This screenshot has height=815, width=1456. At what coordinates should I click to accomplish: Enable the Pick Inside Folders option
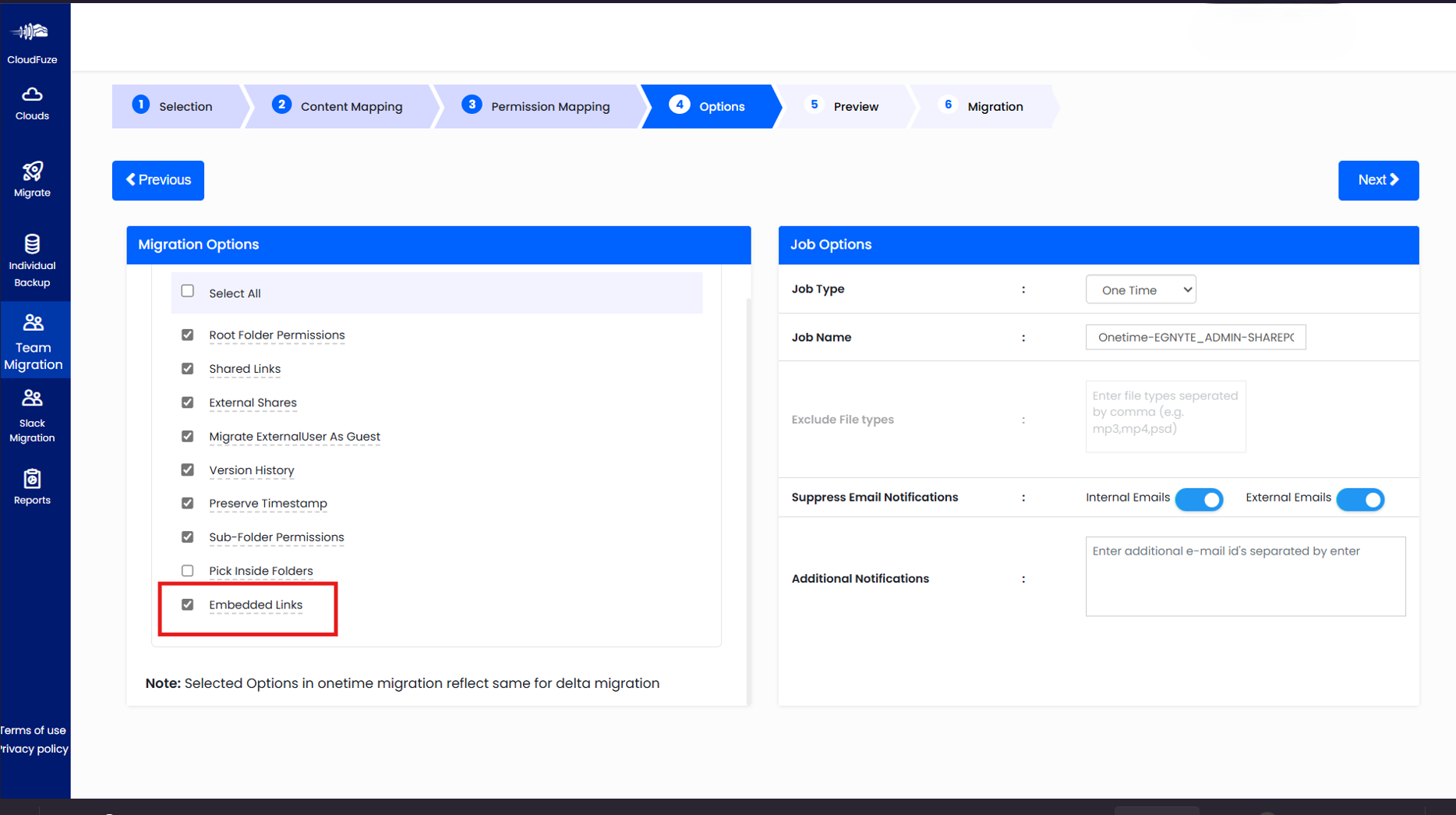coord(187,570)
